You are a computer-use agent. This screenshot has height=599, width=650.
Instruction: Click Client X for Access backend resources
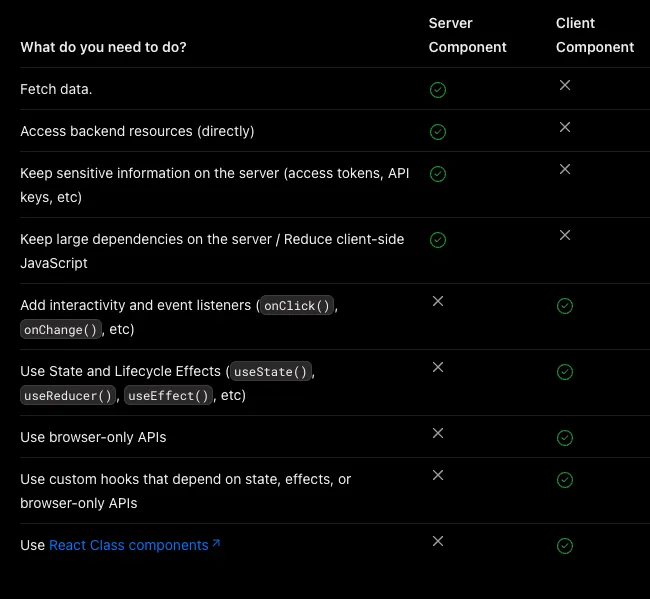(565, 128)
